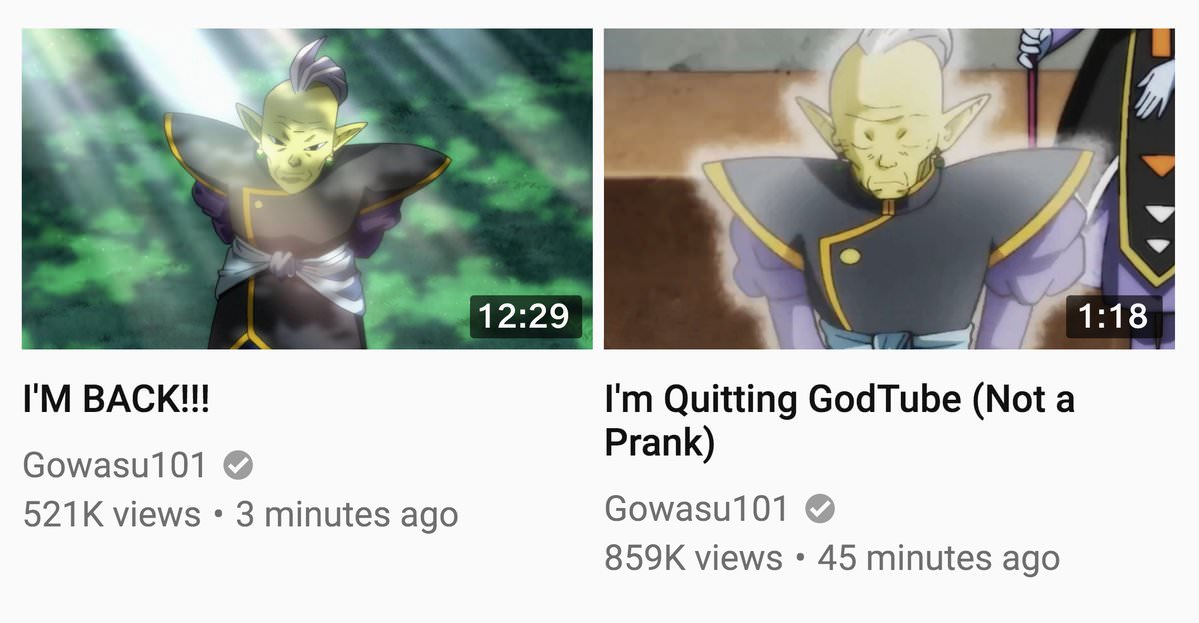Click verified checkmark badge under Quitting GodTube video
This screenshot has width=1199, height=623.
click(x=820, y=509)
